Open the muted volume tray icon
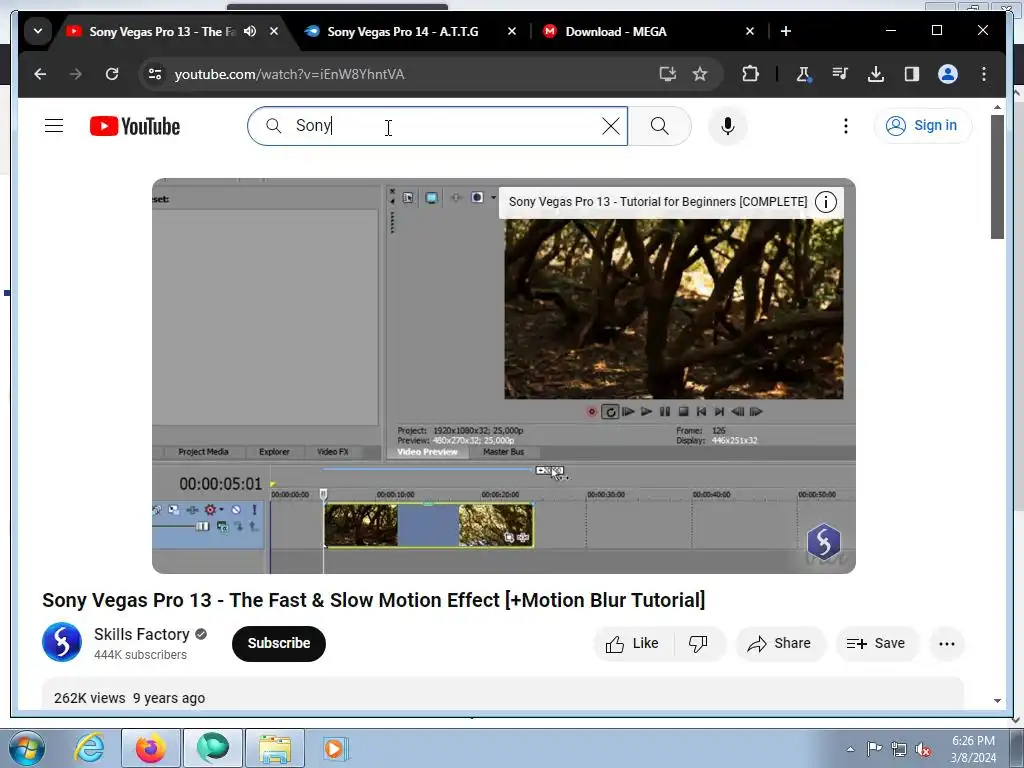This screenshot has width=1024, height=768. 923,750
